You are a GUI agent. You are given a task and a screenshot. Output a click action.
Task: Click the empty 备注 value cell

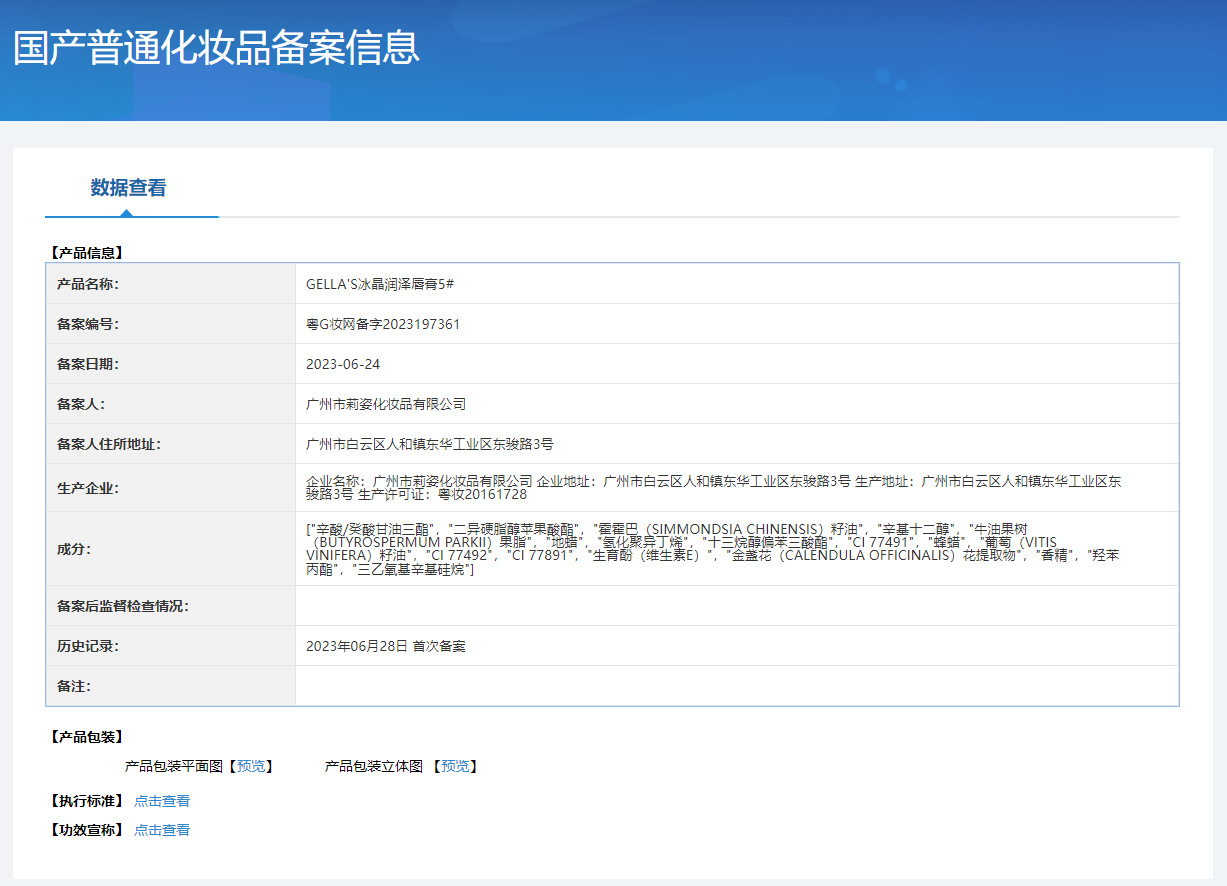736,686
